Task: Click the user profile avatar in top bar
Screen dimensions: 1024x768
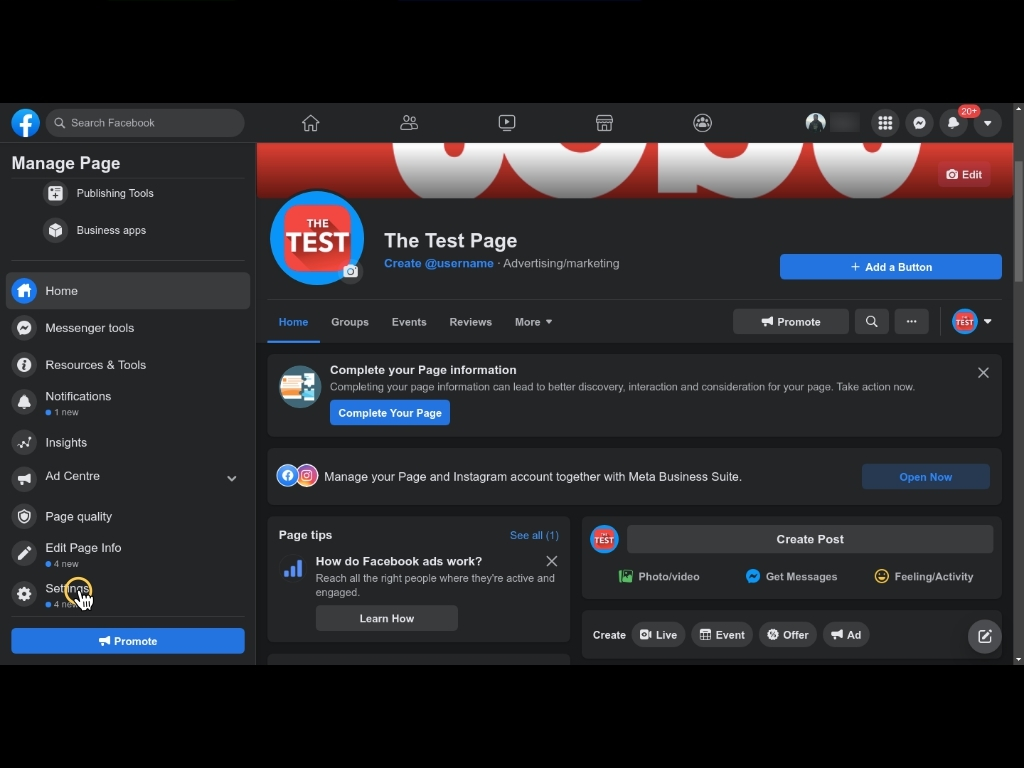Action: click(x=816, y=123)
